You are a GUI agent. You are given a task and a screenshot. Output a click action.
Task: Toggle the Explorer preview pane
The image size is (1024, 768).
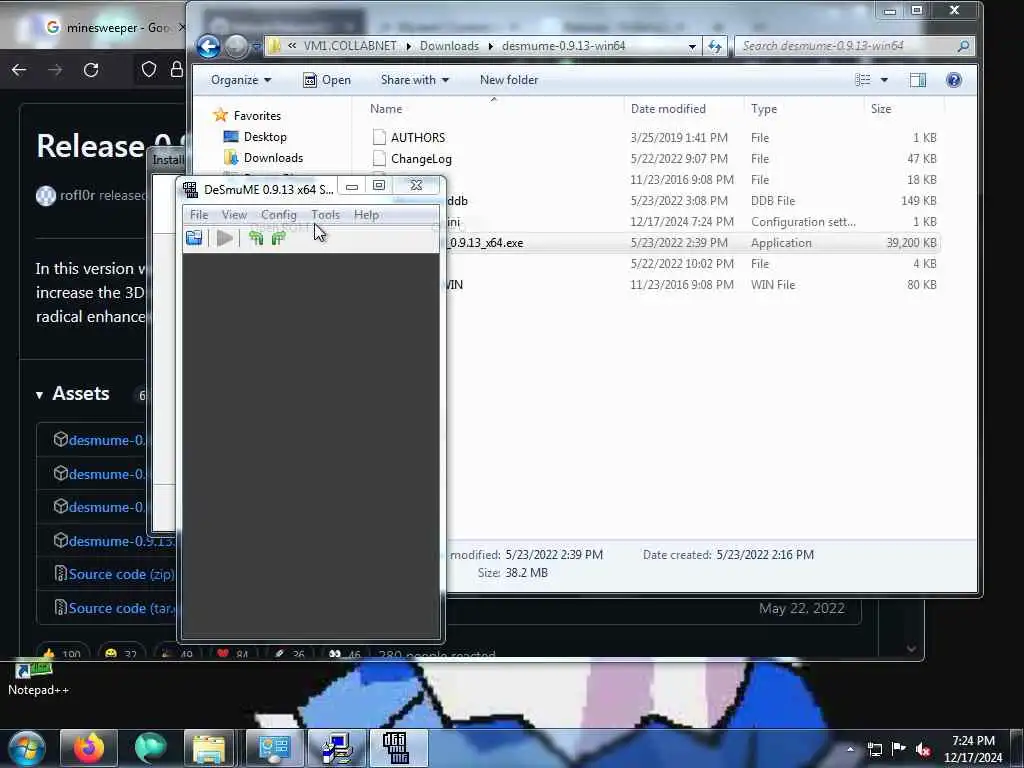pos(918,80)
